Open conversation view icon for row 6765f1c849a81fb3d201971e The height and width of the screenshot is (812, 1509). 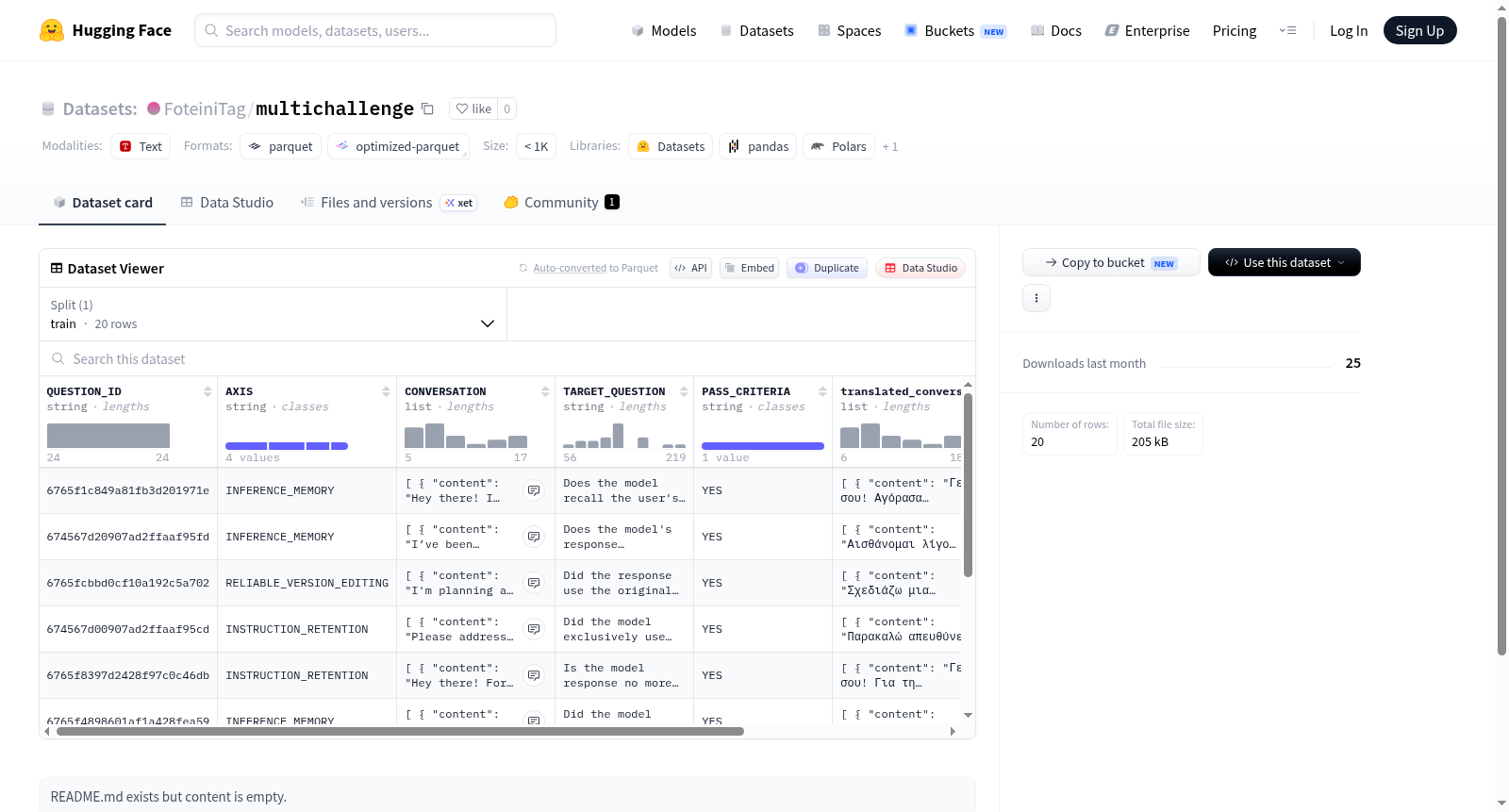[534, 490]
